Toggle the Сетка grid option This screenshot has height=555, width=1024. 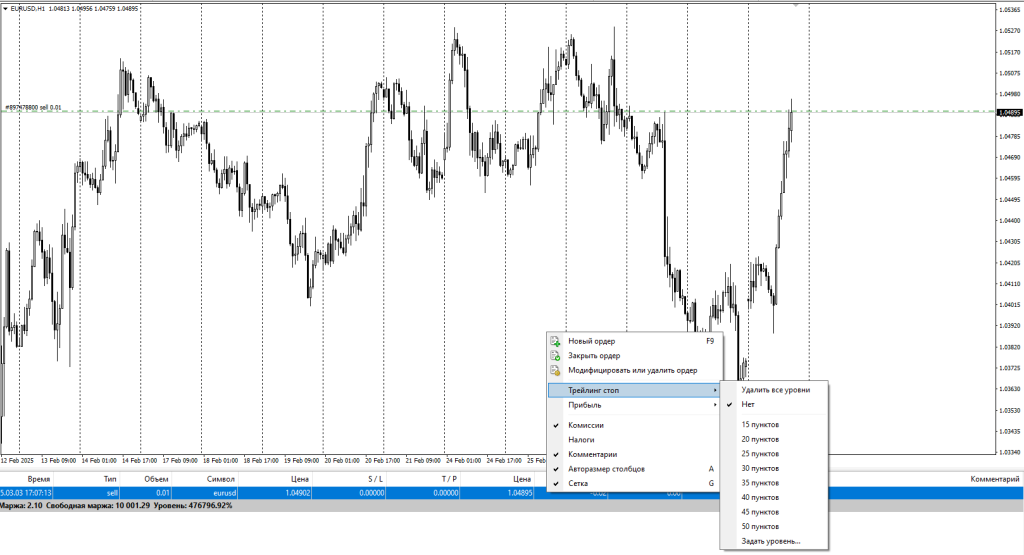click(x=579, y=483)
